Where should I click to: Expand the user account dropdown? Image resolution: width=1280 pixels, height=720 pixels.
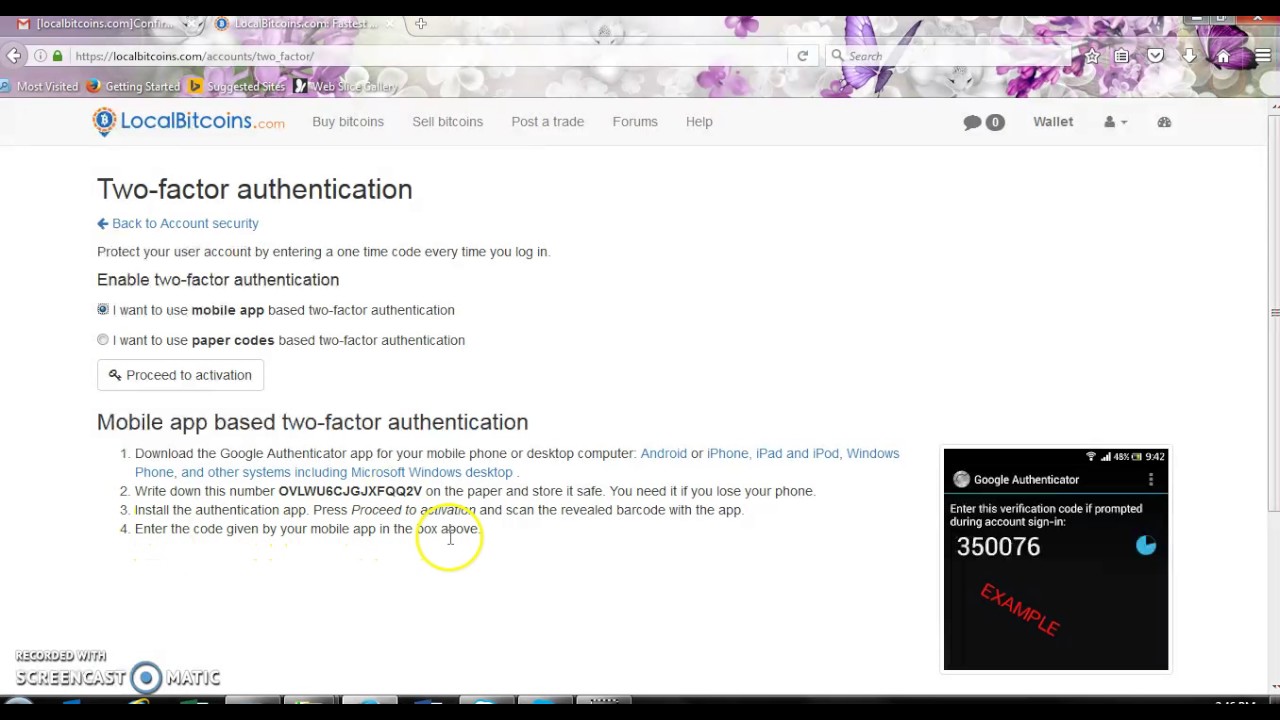[1115, 122]
